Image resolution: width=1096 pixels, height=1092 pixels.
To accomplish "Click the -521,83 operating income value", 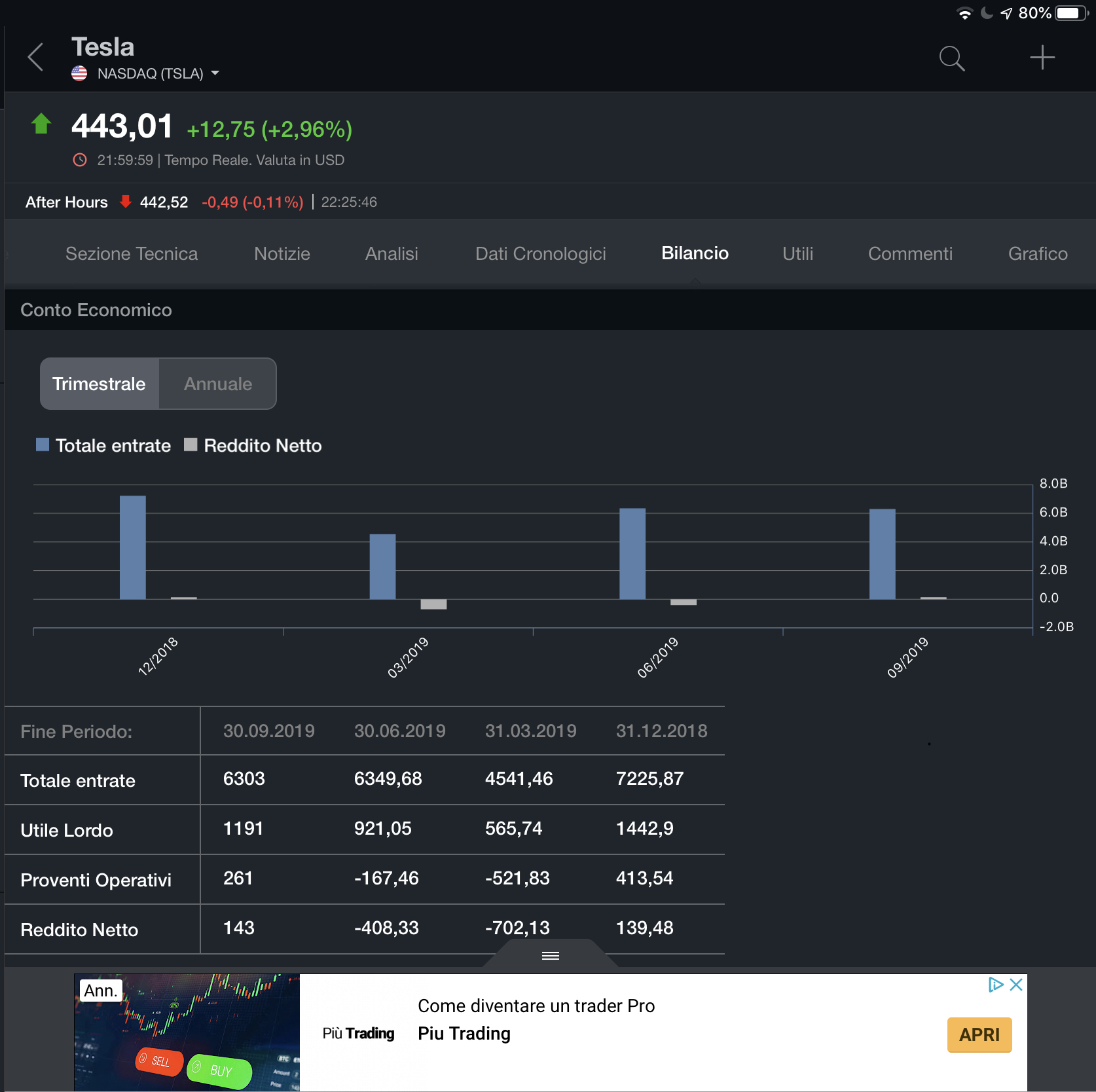I will (x=517, y=878).
